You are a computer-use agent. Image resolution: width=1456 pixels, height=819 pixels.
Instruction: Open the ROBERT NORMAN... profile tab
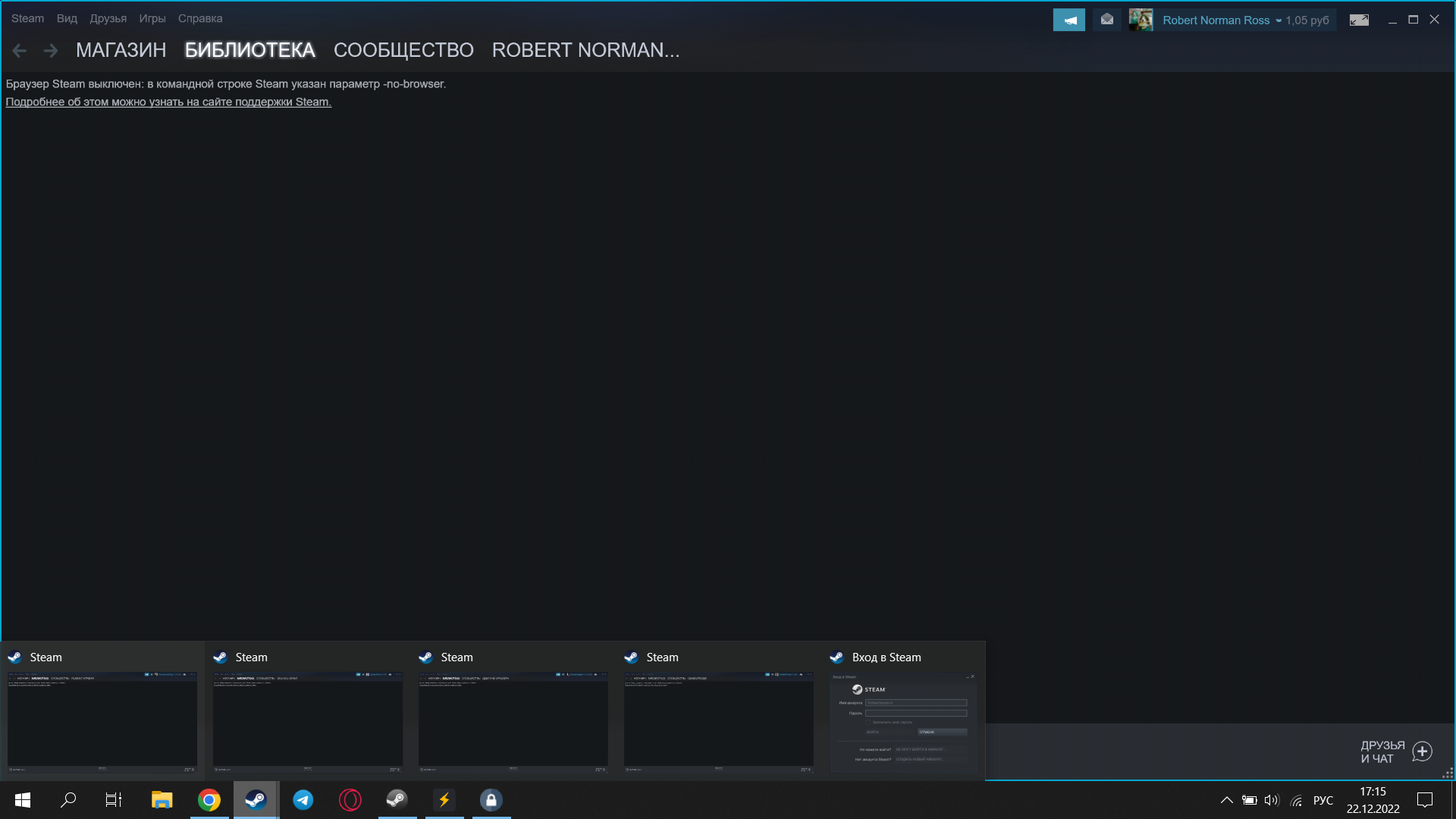[585, 50]
